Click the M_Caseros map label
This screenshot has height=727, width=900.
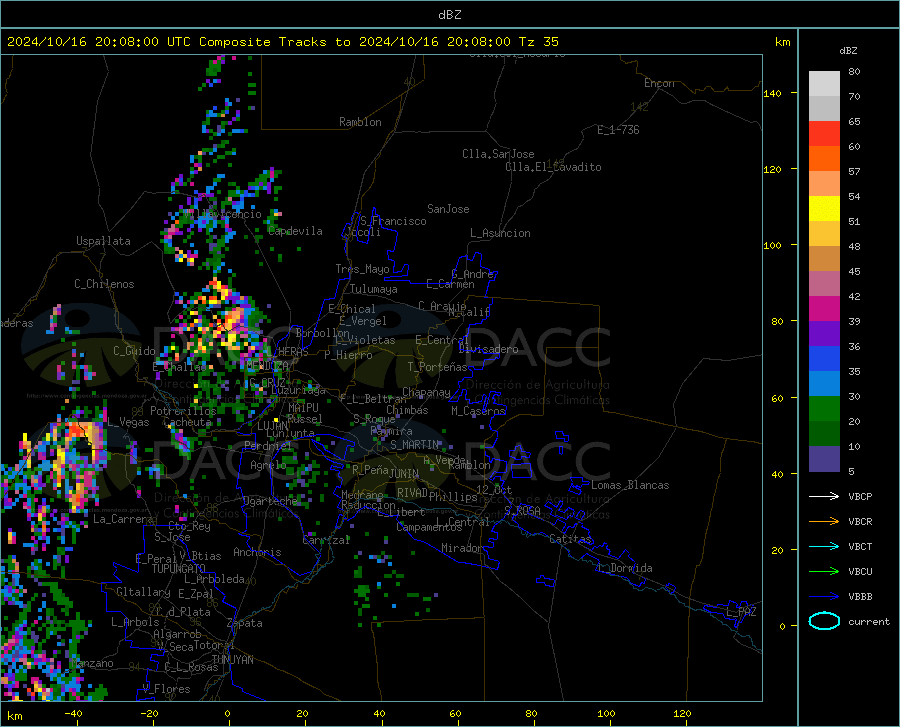coord(478,410)
